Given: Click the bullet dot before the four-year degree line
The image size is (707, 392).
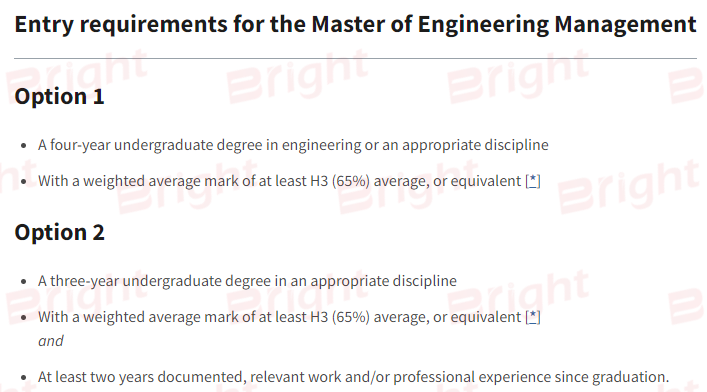Looking at the screenshot, I should coord(24,146).
